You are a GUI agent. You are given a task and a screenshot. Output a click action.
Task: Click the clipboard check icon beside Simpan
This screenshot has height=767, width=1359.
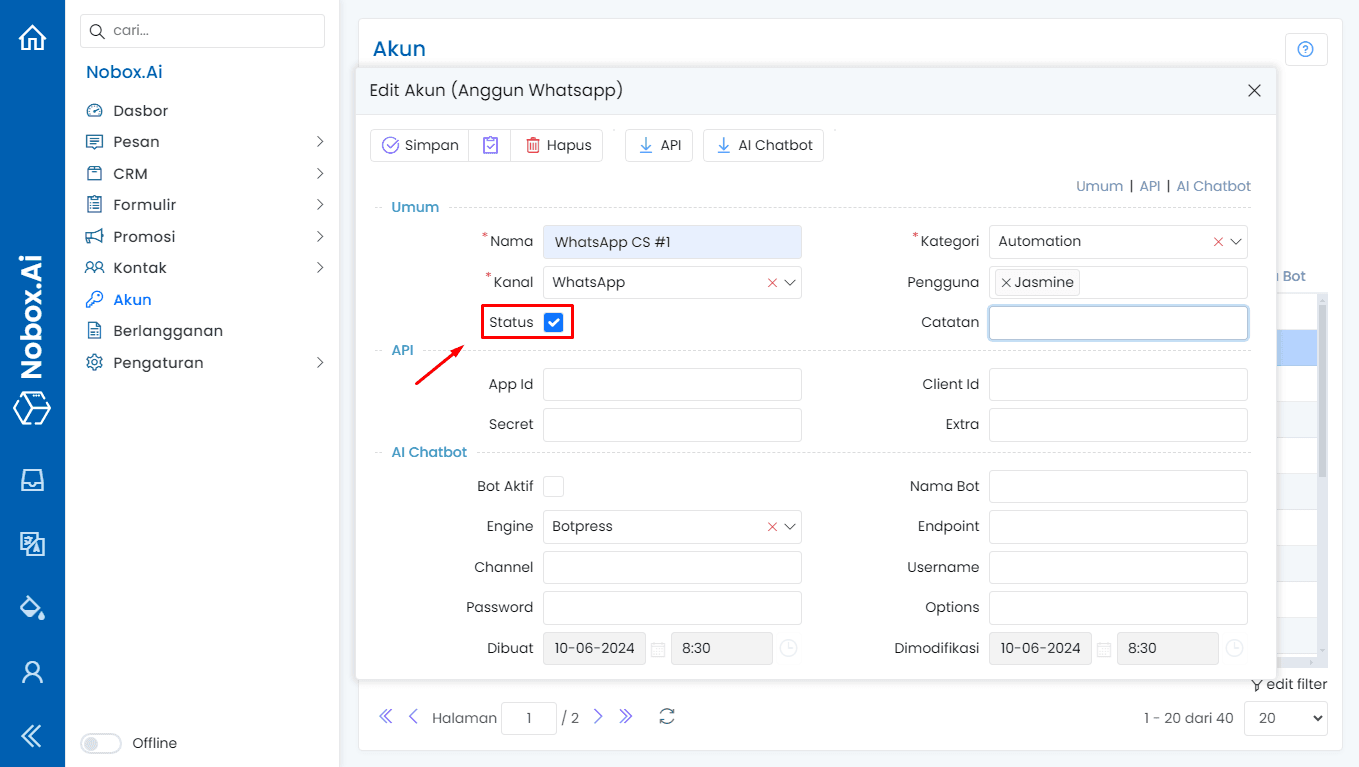(490, 145)
